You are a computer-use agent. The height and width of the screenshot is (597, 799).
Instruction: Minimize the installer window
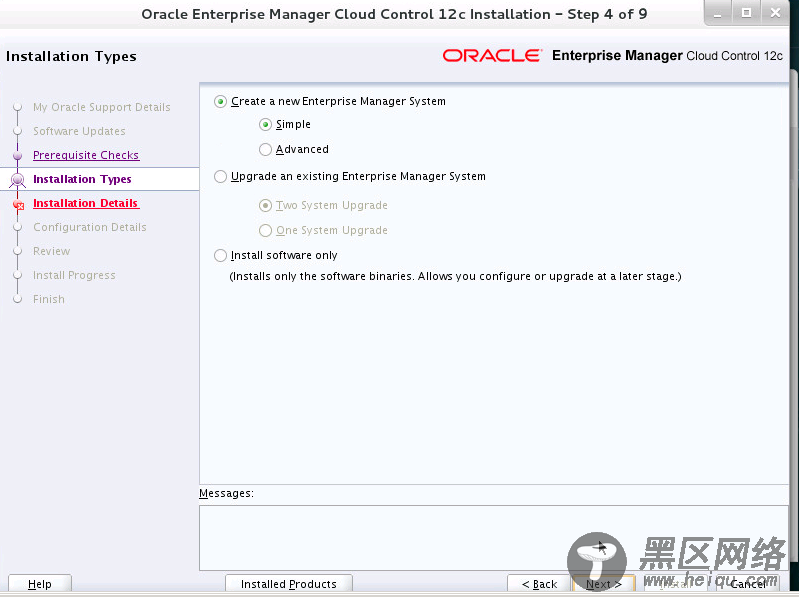tap(717, 14)
